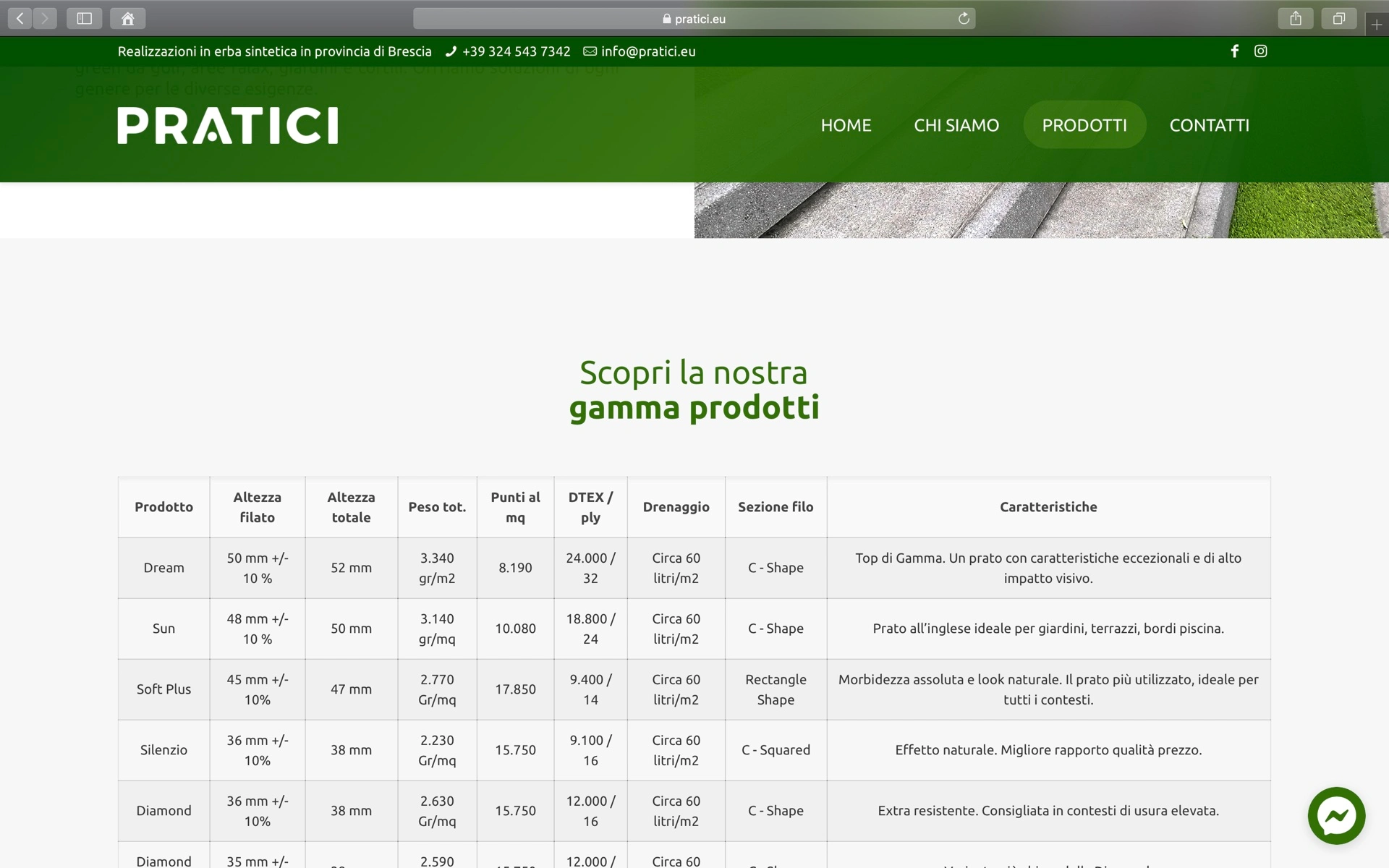1389x868 pixels.
Task: Select the PRODOTTI menu item
Action: [x=1084, y=125]
